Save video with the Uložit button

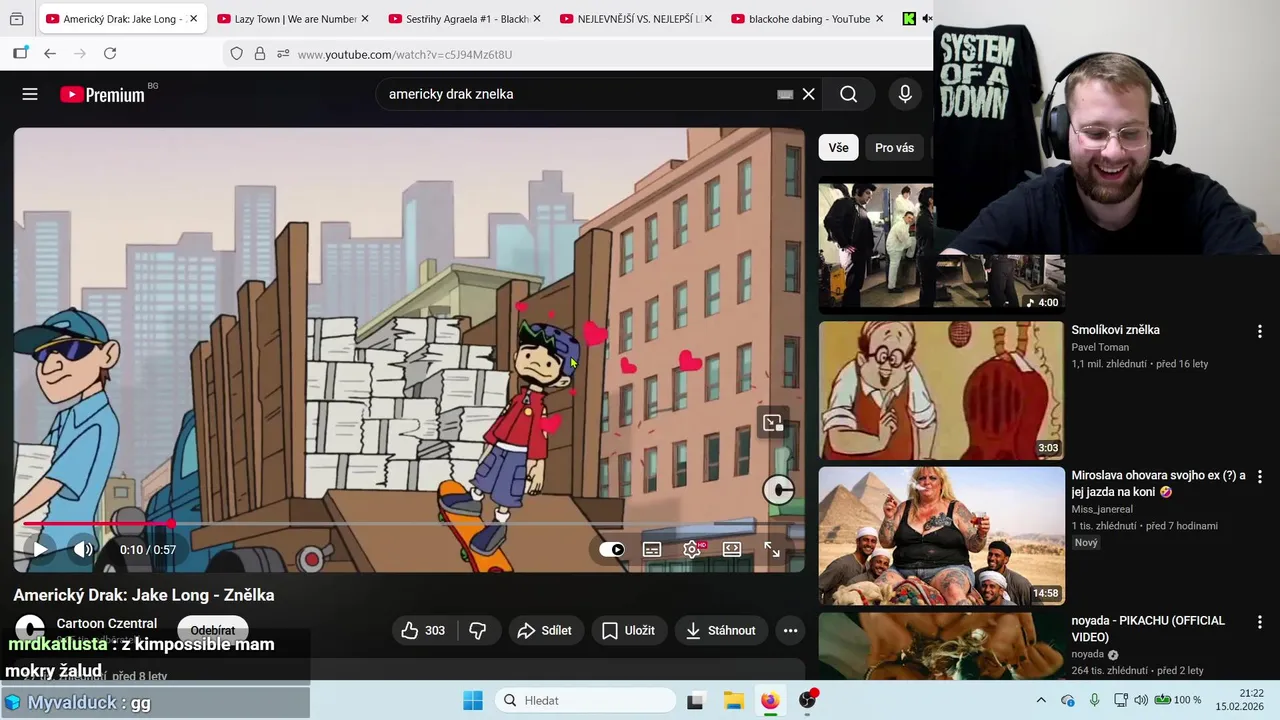click(x=628, y=630)
